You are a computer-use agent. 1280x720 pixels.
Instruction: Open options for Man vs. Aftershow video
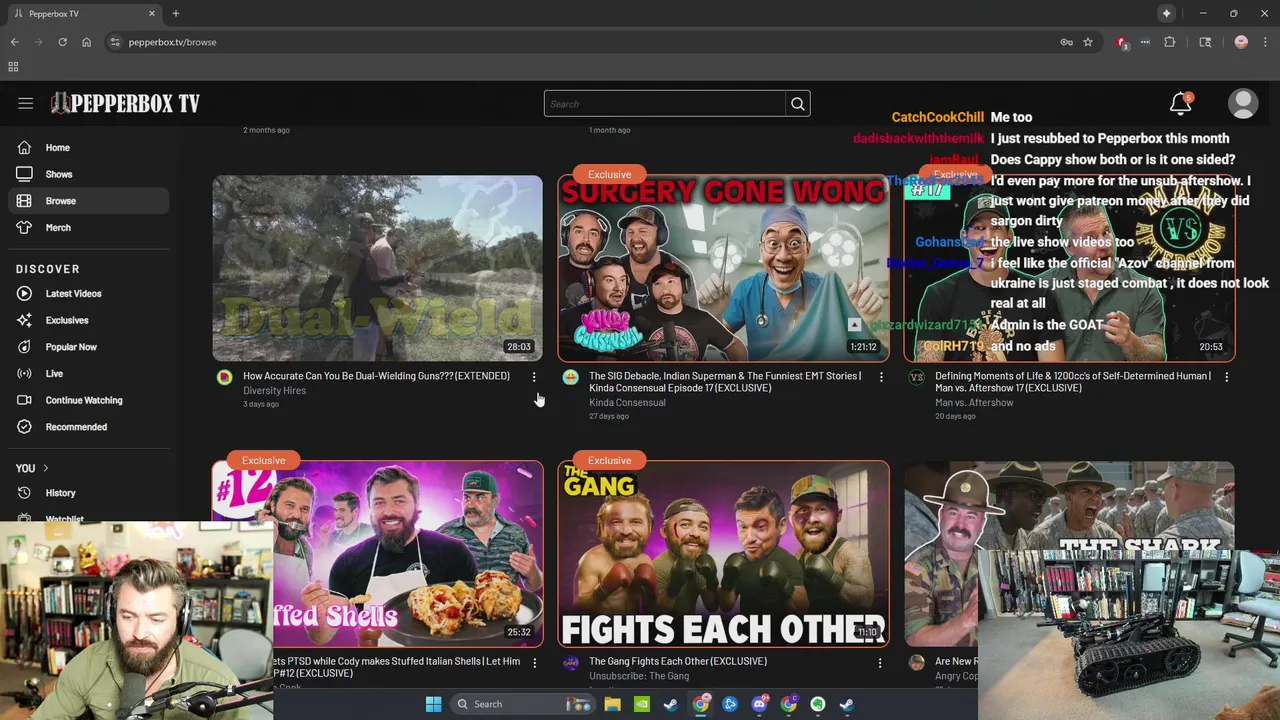pos(1227,377)
